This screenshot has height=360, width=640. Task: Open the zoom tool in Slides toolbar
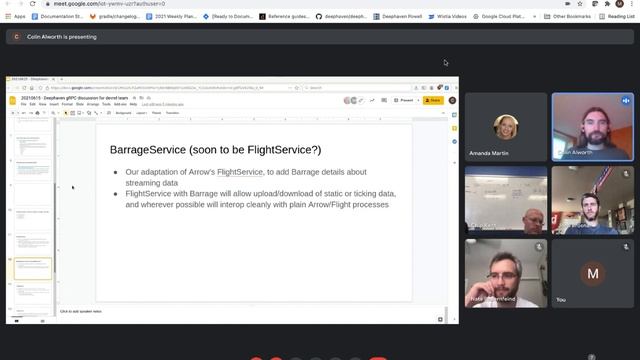53,113
